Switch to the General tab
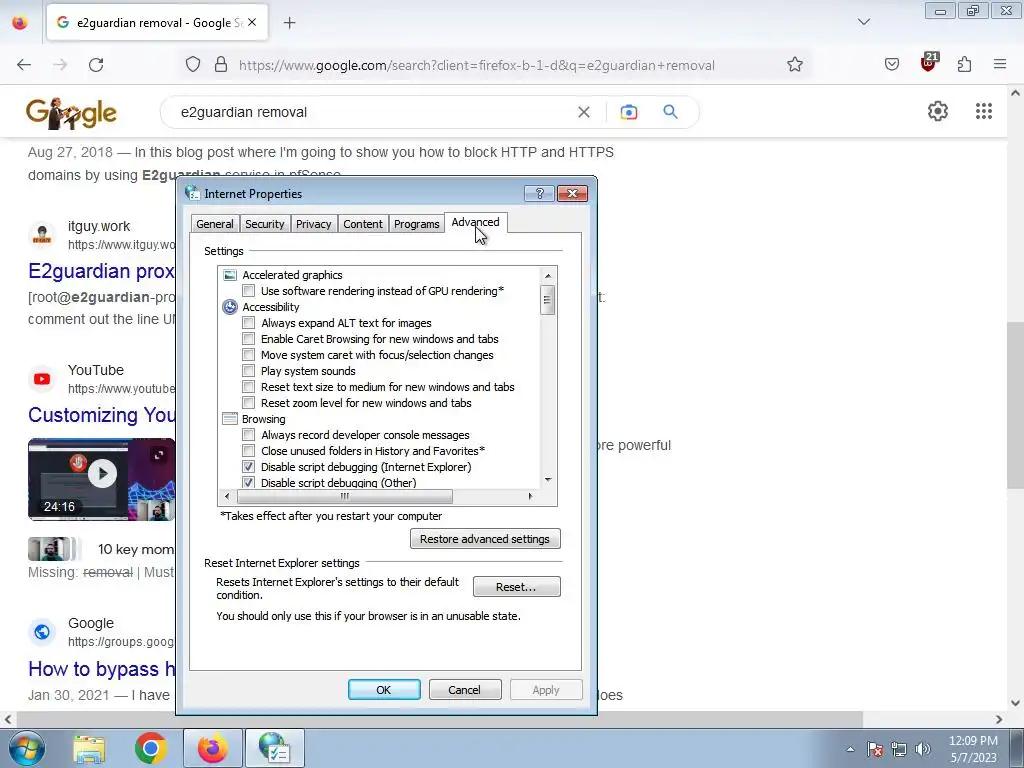 coord(215,224)
